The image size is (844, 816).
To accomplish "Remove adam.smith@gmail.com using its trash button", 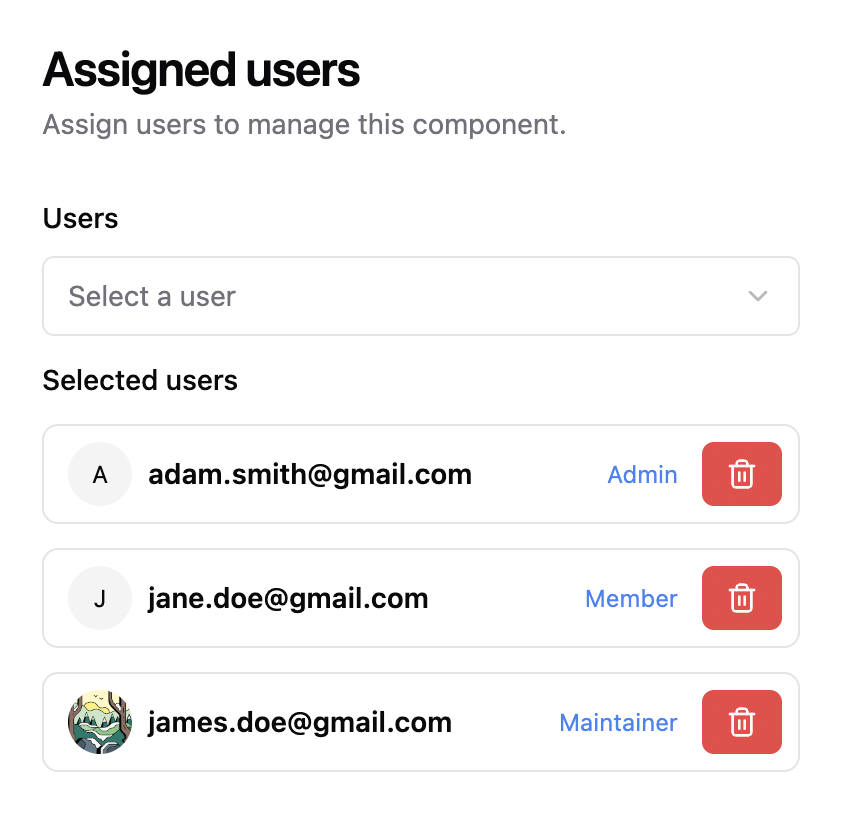I will click(741, 474).
